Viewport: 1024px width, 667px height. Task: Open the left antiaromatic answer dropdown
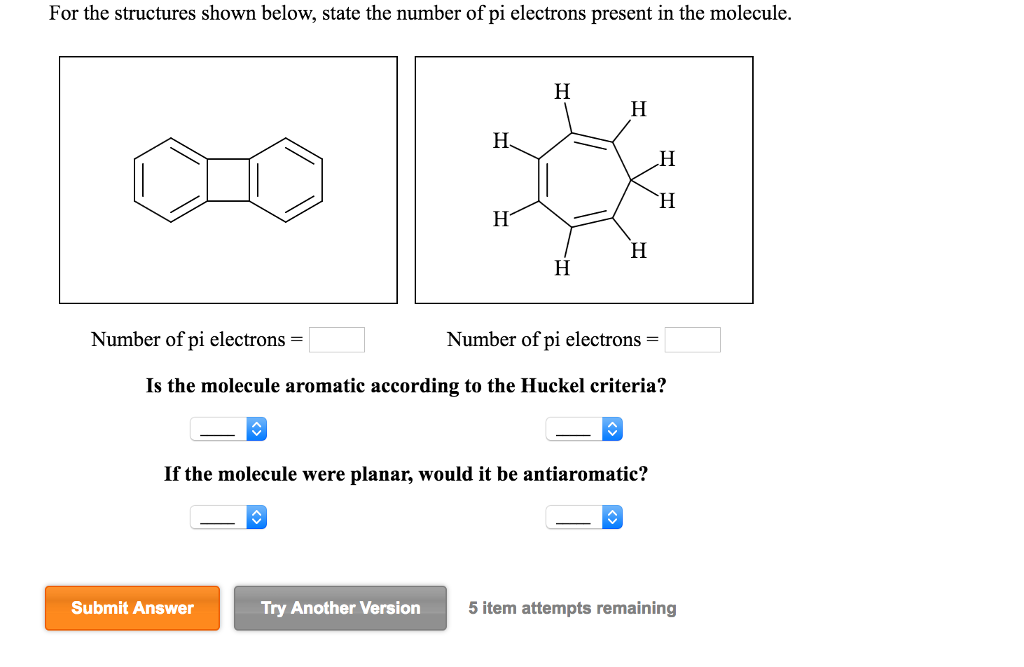(x=222, y=517)
